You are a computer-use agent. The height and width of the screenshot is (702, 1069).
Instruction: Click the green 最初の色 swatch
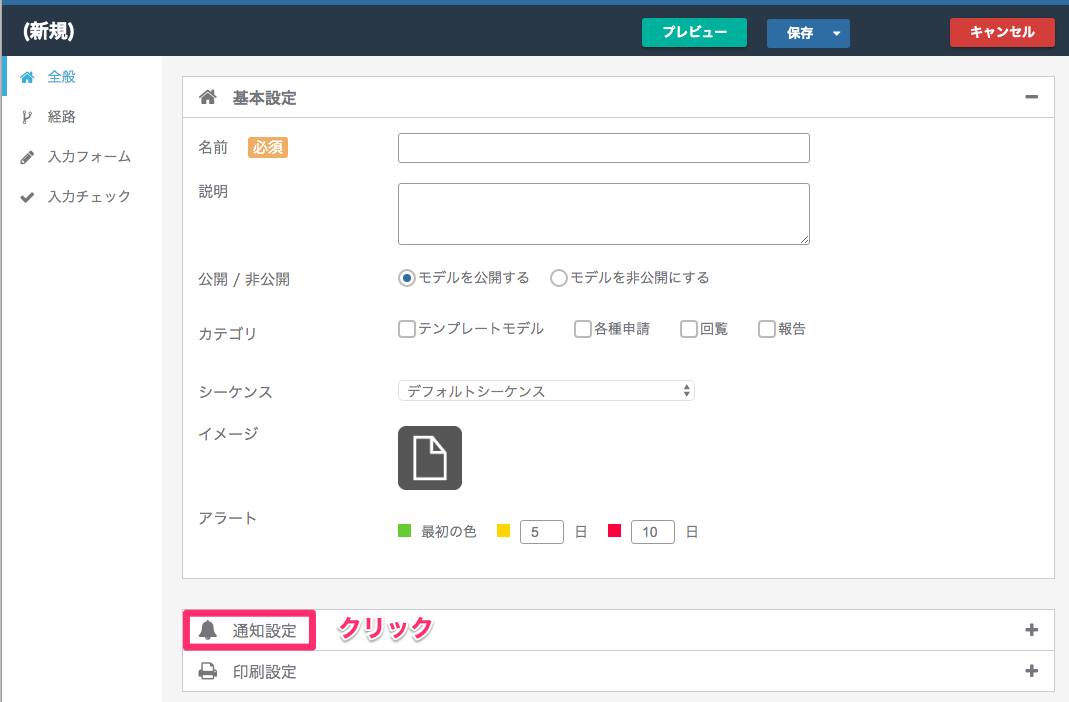click(404, 531)
